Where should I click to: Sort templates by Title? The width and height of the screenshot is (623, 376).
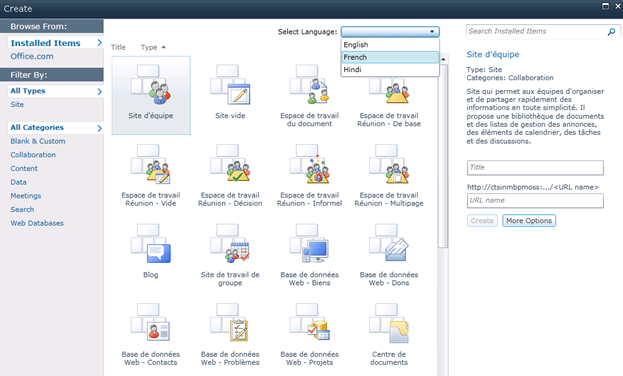[118, 47]
